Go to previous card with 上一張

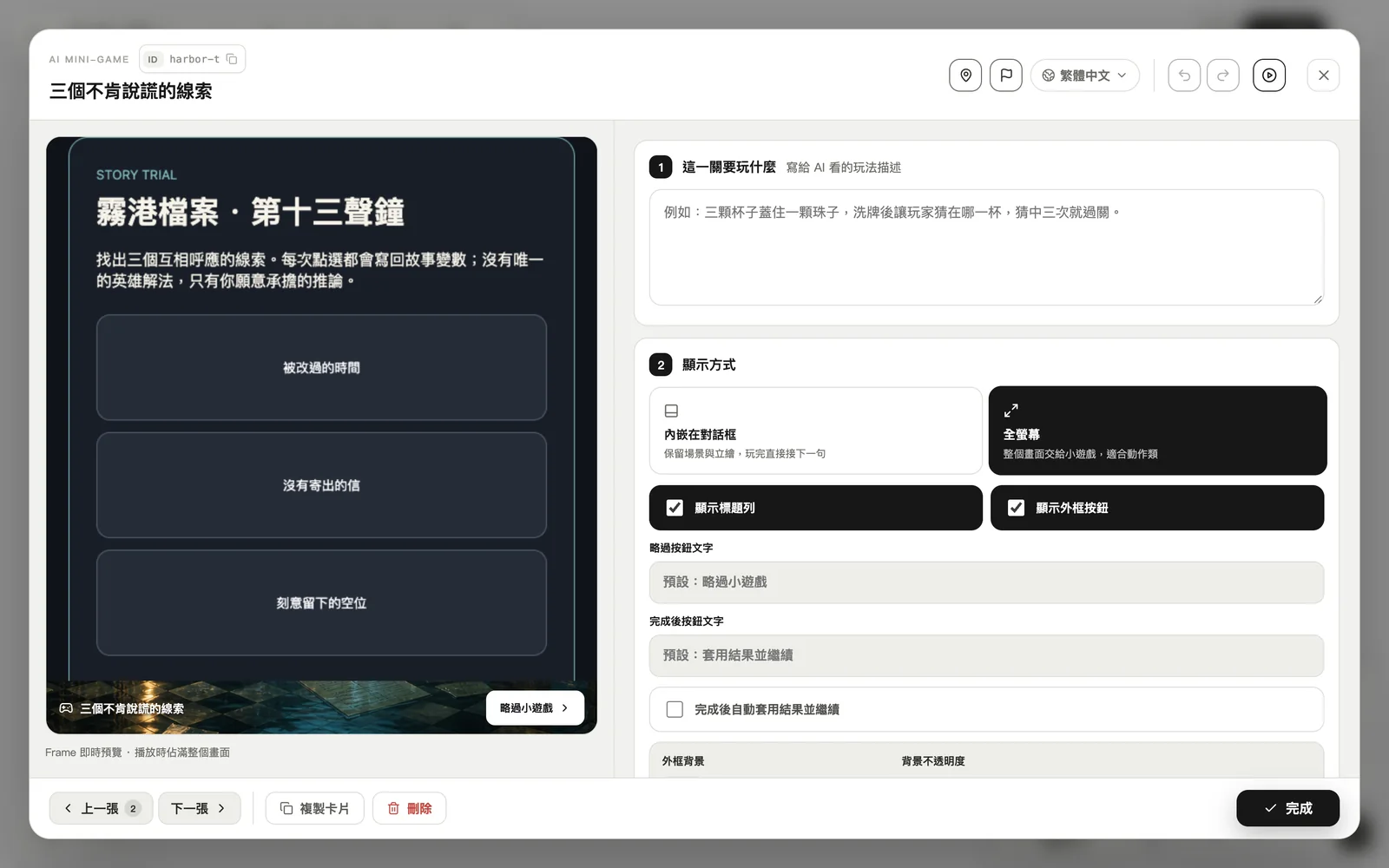tap(101, 808)
